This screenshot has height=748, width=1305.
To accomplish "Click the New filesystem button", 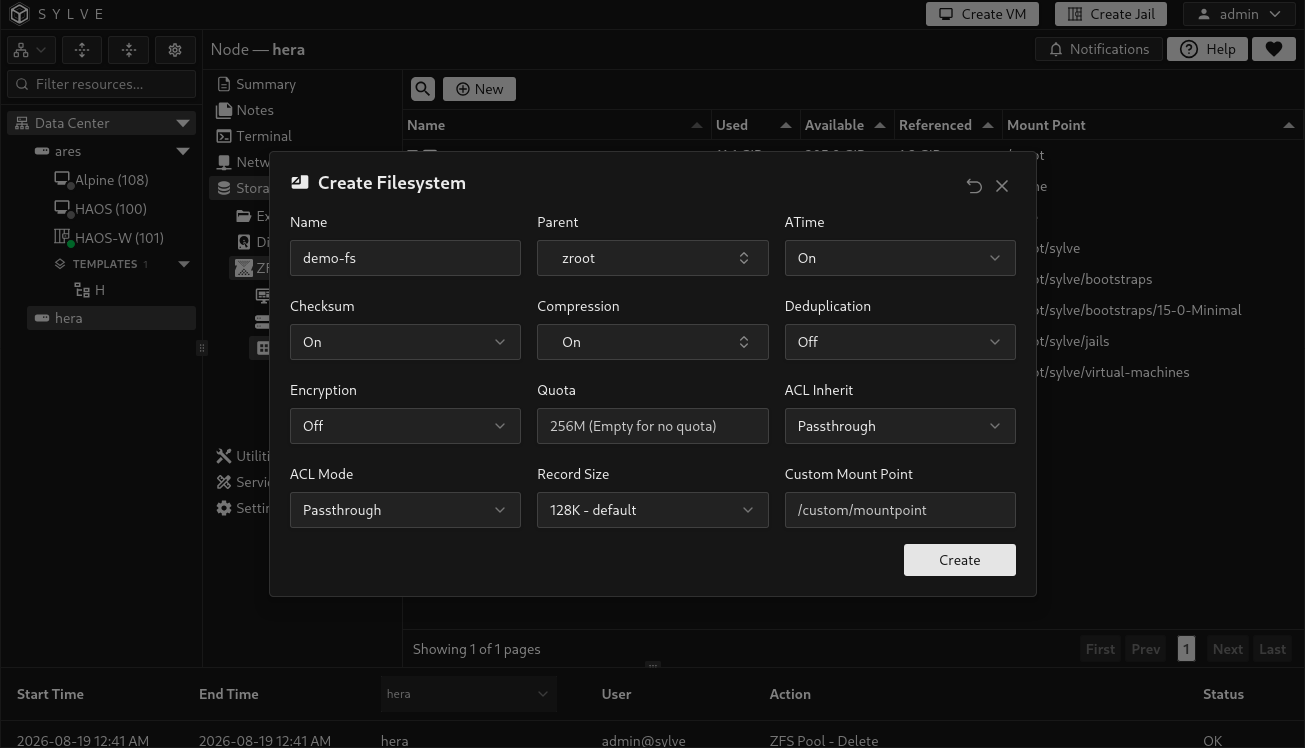I will pyautogui.click(x=479, y=89).
